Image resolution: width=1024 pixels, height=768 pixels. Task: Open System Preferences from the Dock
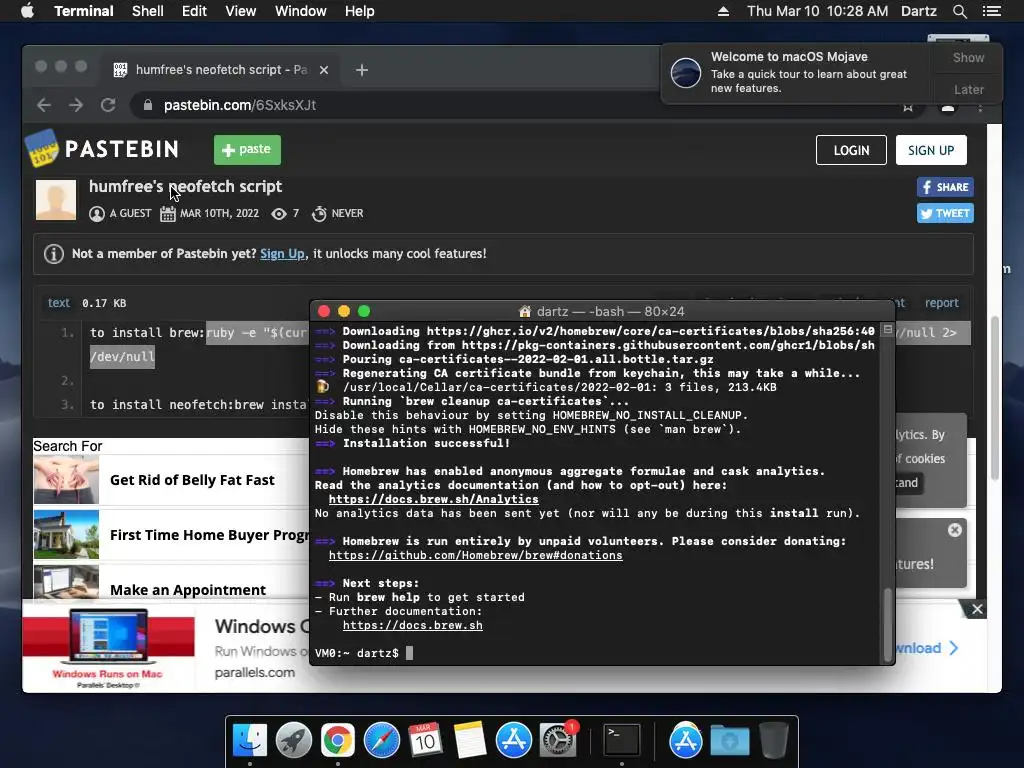tap(558, 741)
